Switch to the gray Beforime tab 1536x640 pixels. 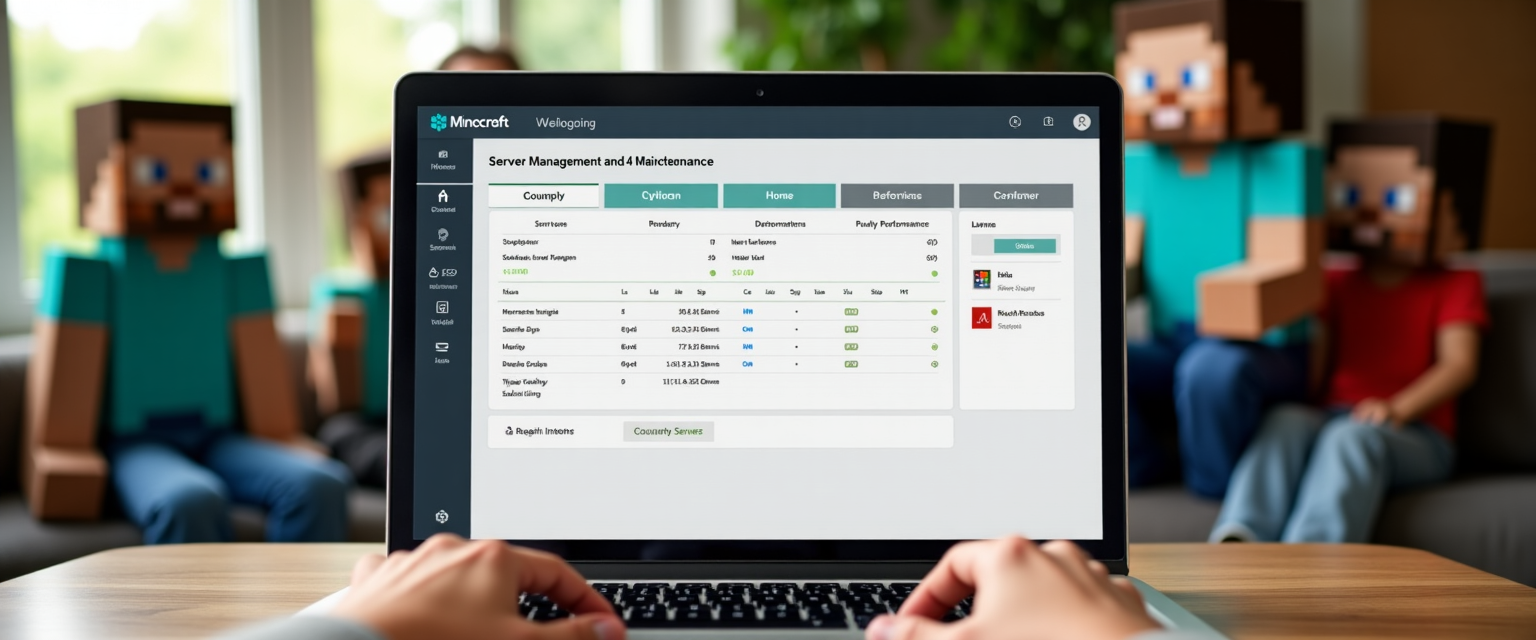click(897, 196)
